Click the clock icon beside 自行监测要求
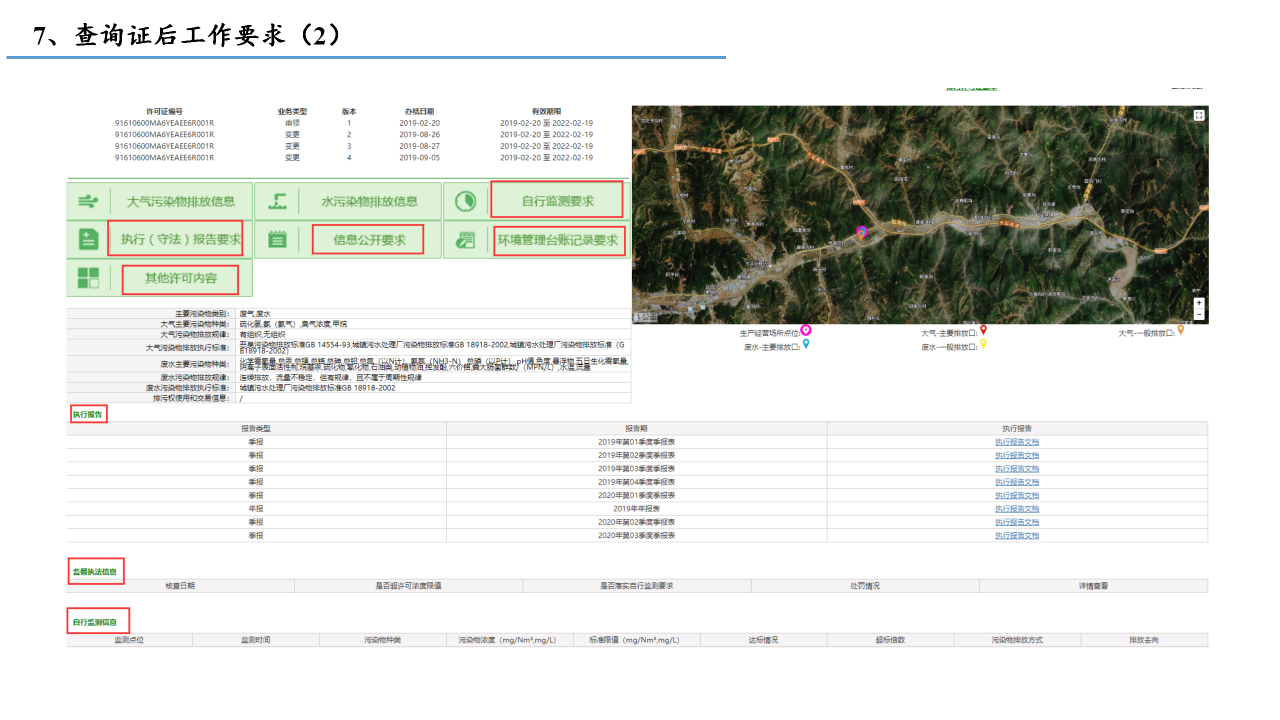Viewport: 1280px width, 720px height. click(x=465, y=201)
